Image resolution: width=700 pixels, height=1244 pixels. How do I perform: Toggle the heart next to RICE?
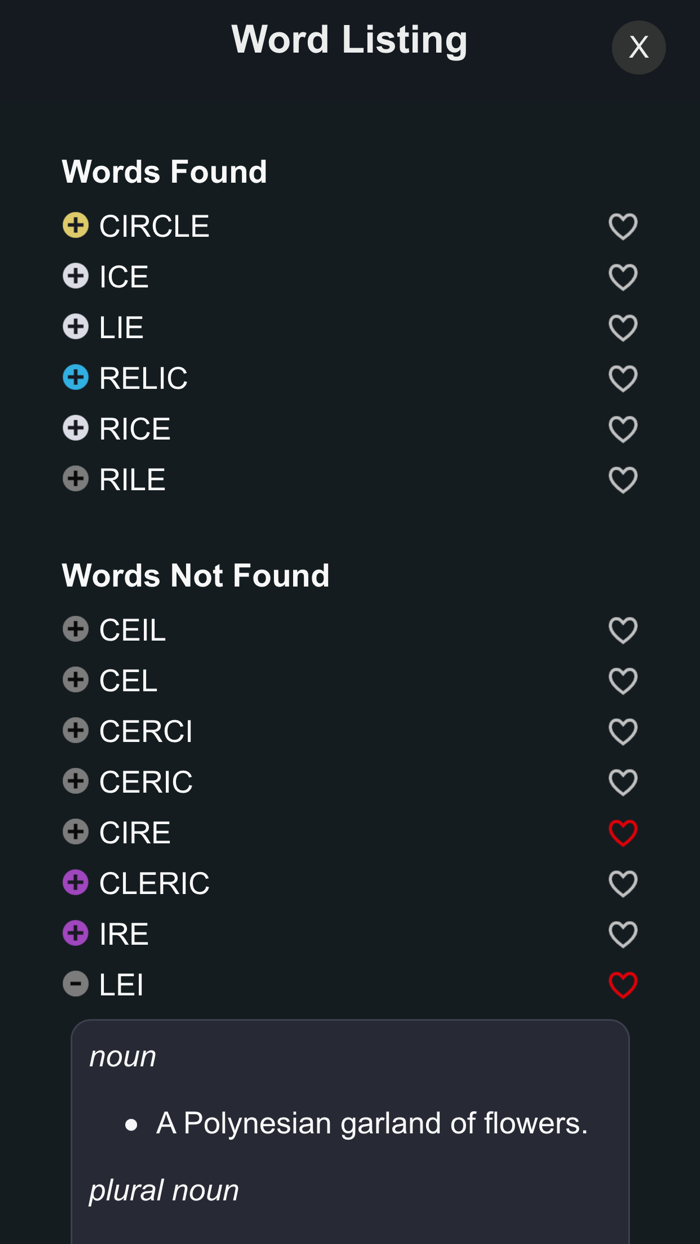(623, 428)
